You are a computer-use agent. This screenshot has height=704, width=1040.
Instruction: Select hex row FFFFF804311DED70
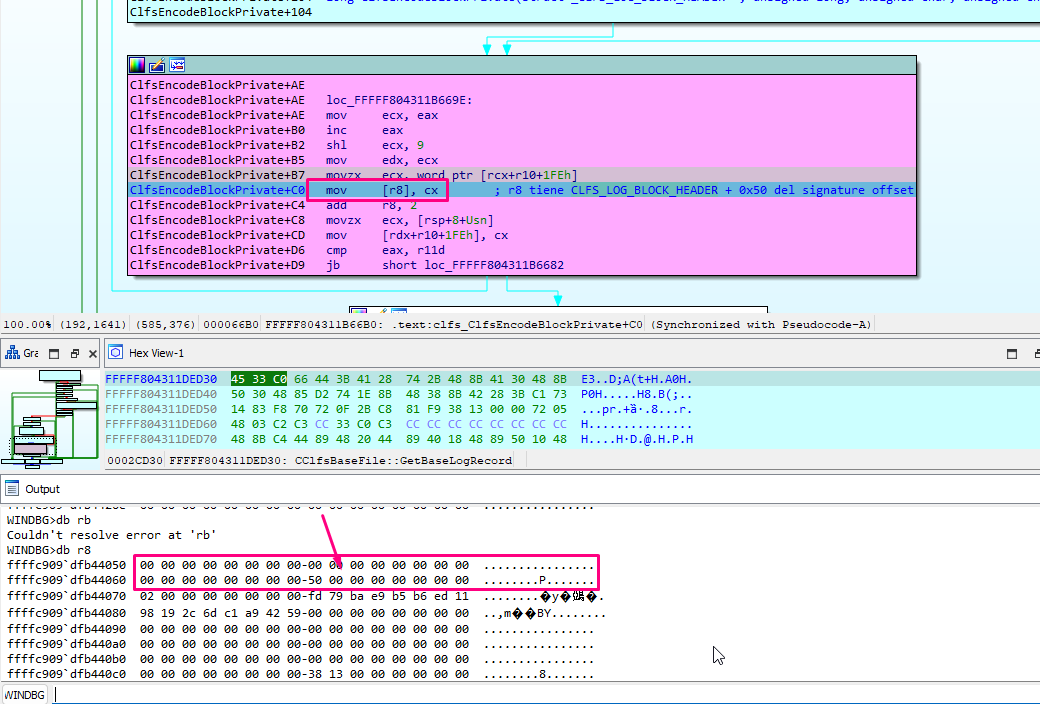tap(399, 439)
